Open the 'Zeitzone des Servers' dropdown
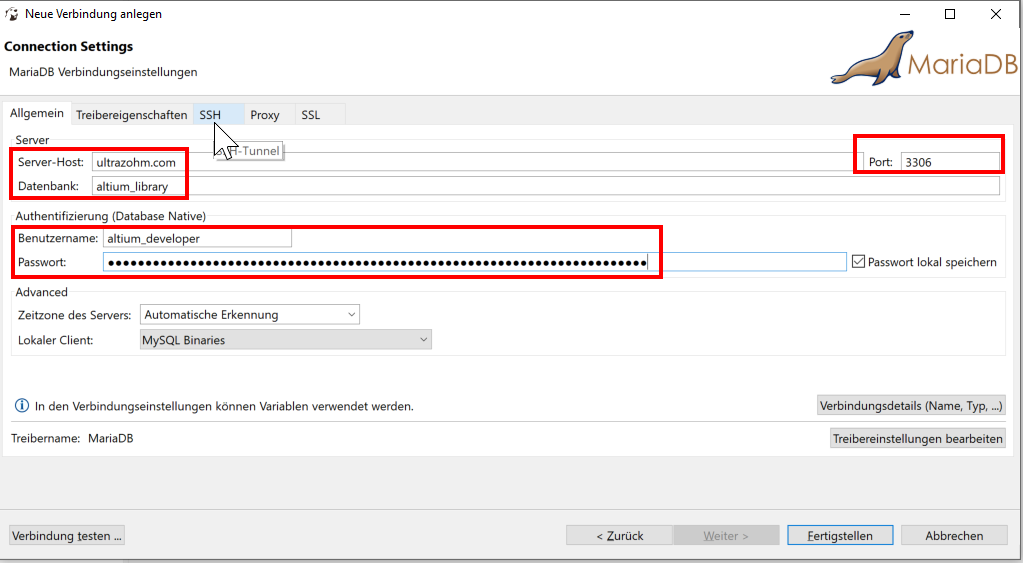 coord(249,315)
